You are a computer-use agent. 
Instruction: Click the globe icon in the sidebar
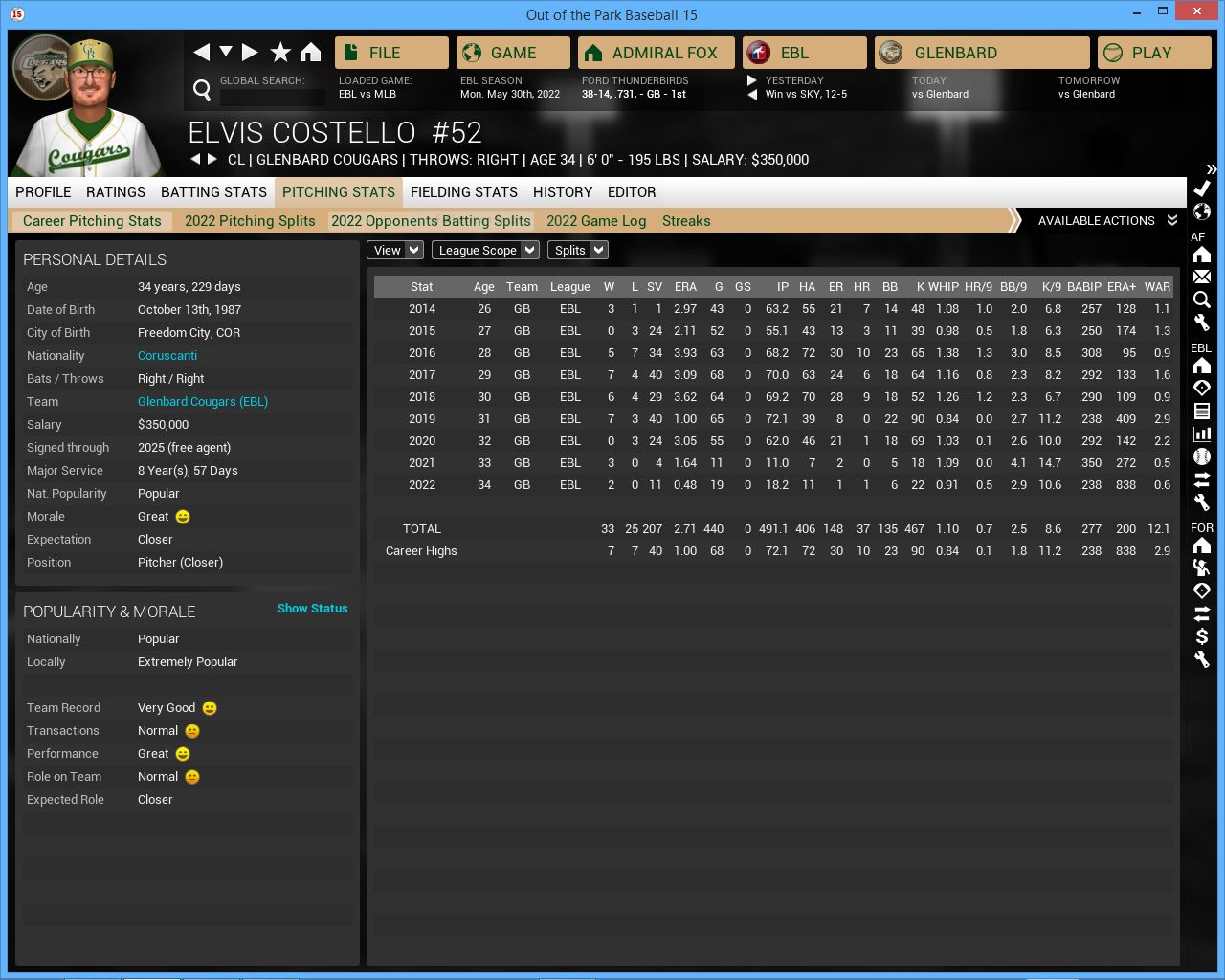point(1202,212)
